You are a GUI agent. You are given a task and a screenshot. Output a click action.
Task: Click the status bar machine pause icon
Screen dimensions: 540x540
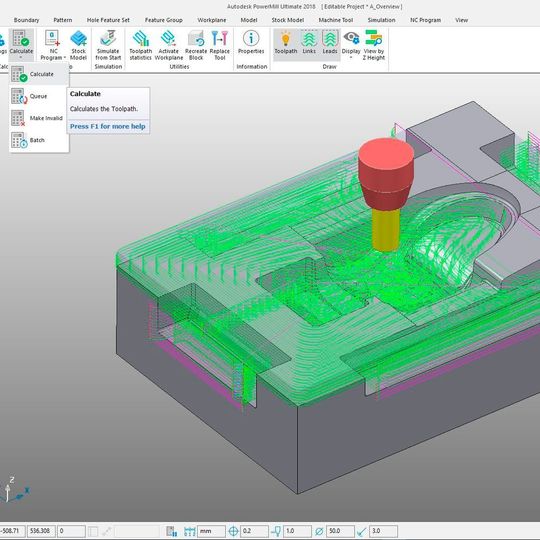171,531
